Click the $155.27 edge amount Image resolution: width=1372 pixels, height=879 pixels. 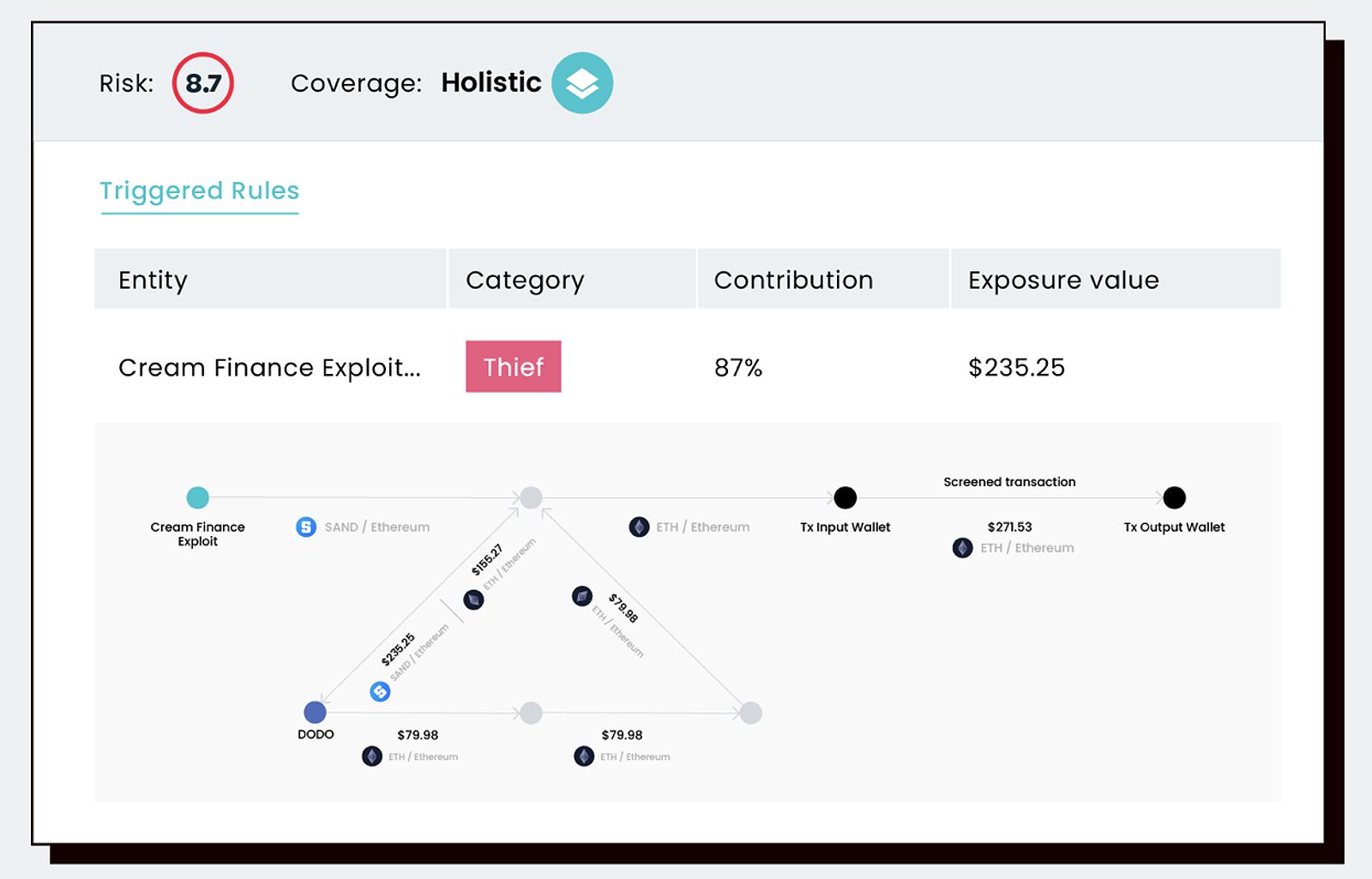[x=487, y=560]
